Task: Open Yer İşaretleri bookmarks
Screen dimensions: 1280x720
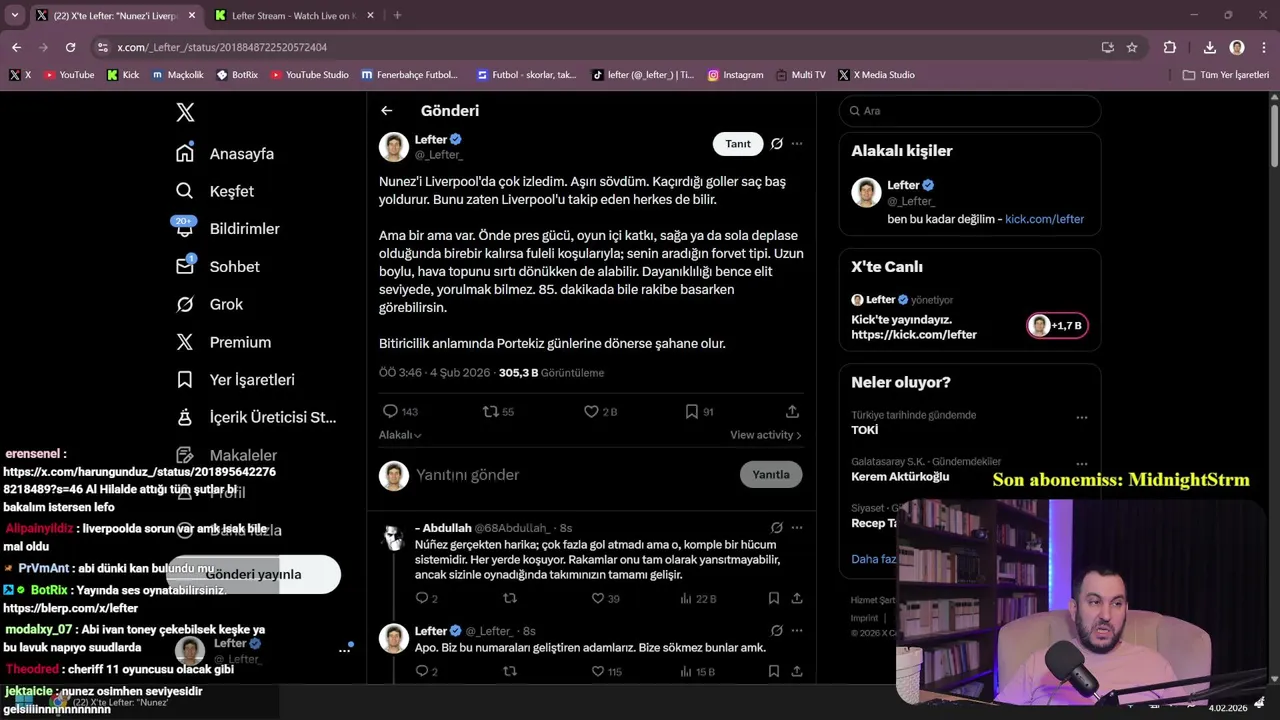Action: pyautogui.click(x=234, y=380)
